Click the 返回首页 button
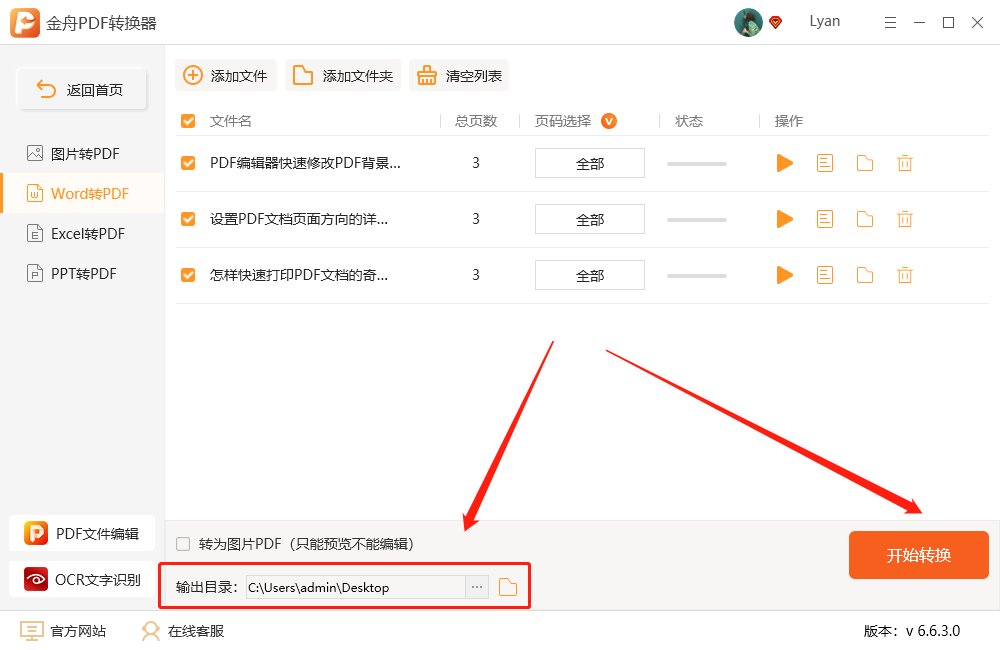The height and width of the screenshot is (650, 1000). coord(81,88)
